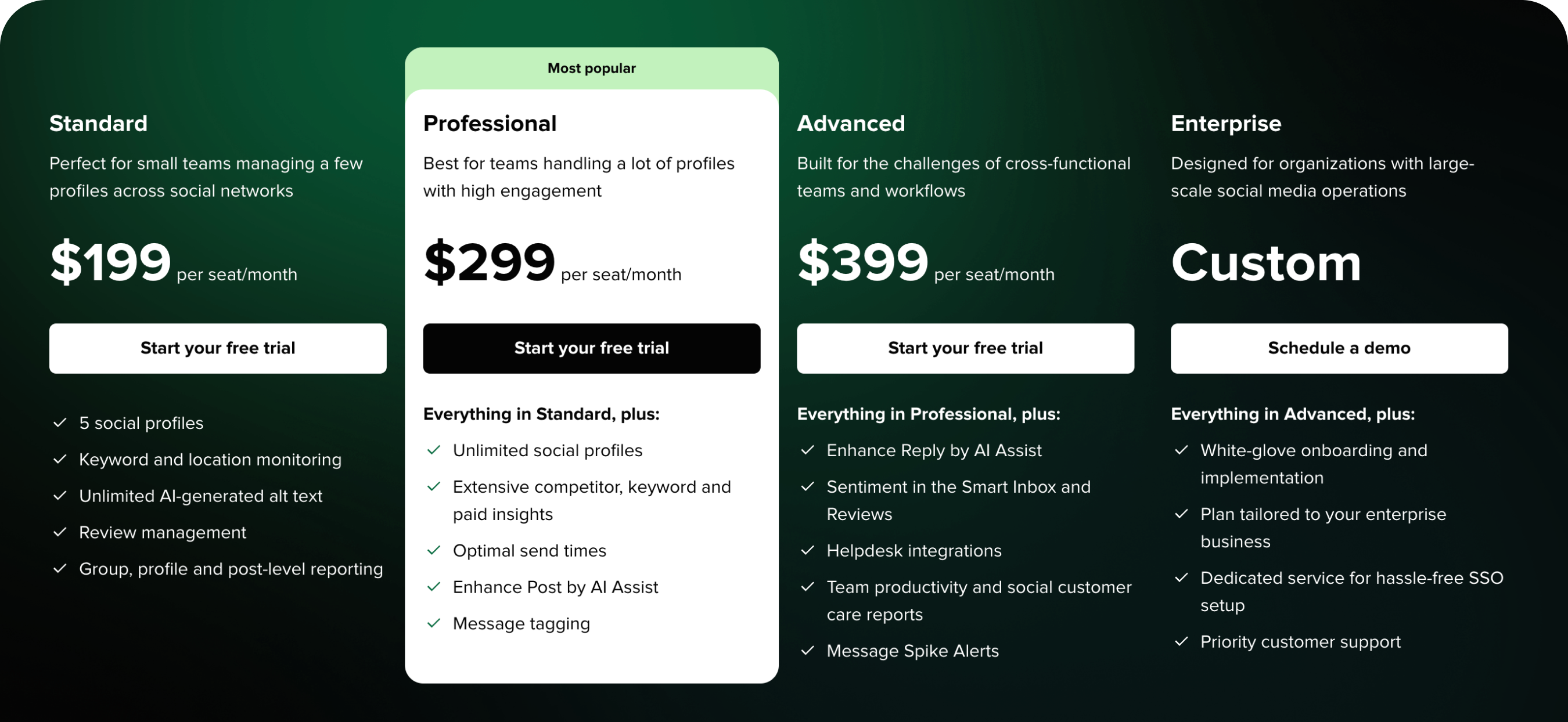Schedule a demo for the Enterprise plan
The height and width of the screenshot is (722, 1568).
coord(1339,348)
